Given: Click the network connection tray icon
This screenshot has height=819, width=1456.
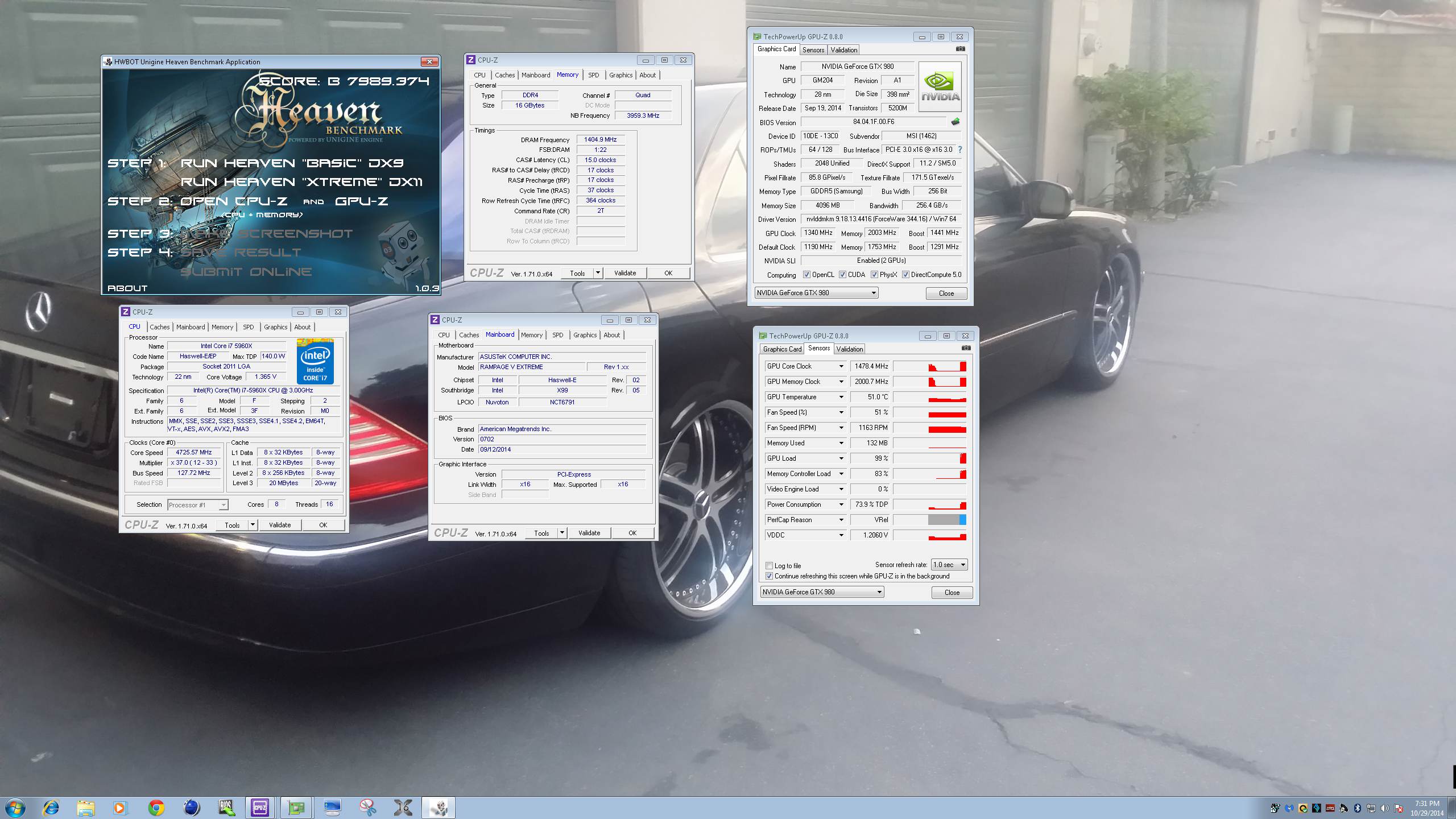Looking at the screenshot, I should pyautogui.click(x=1371, y=808).
